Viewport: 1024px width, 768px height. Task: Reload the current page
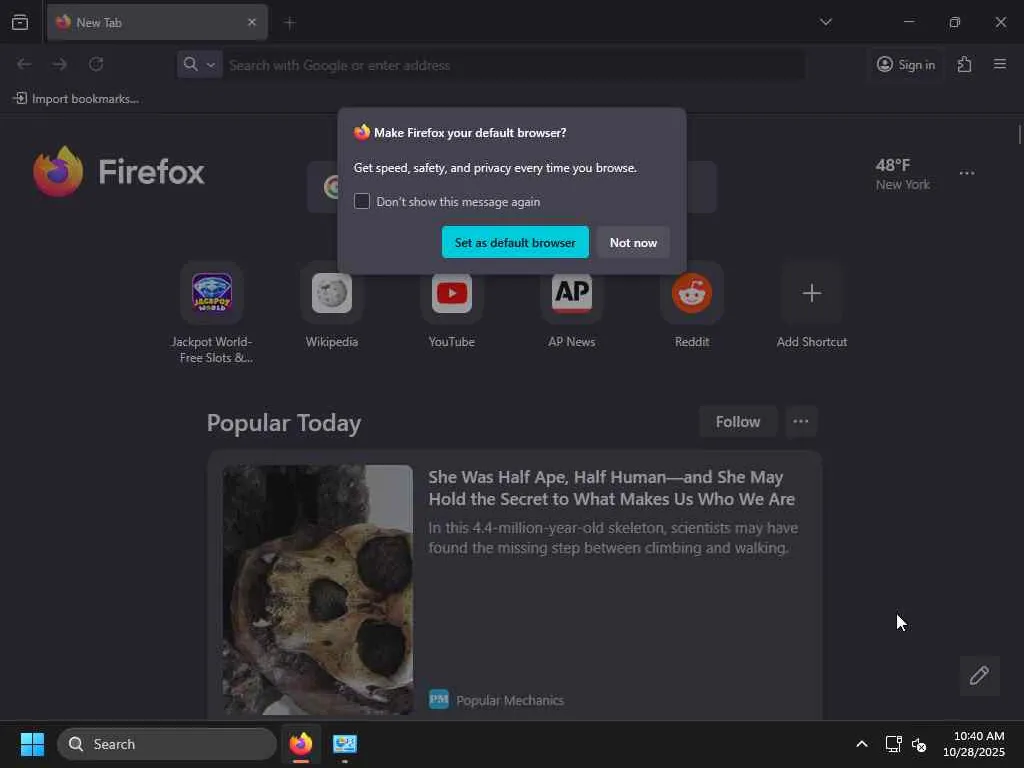coord(96,64)
